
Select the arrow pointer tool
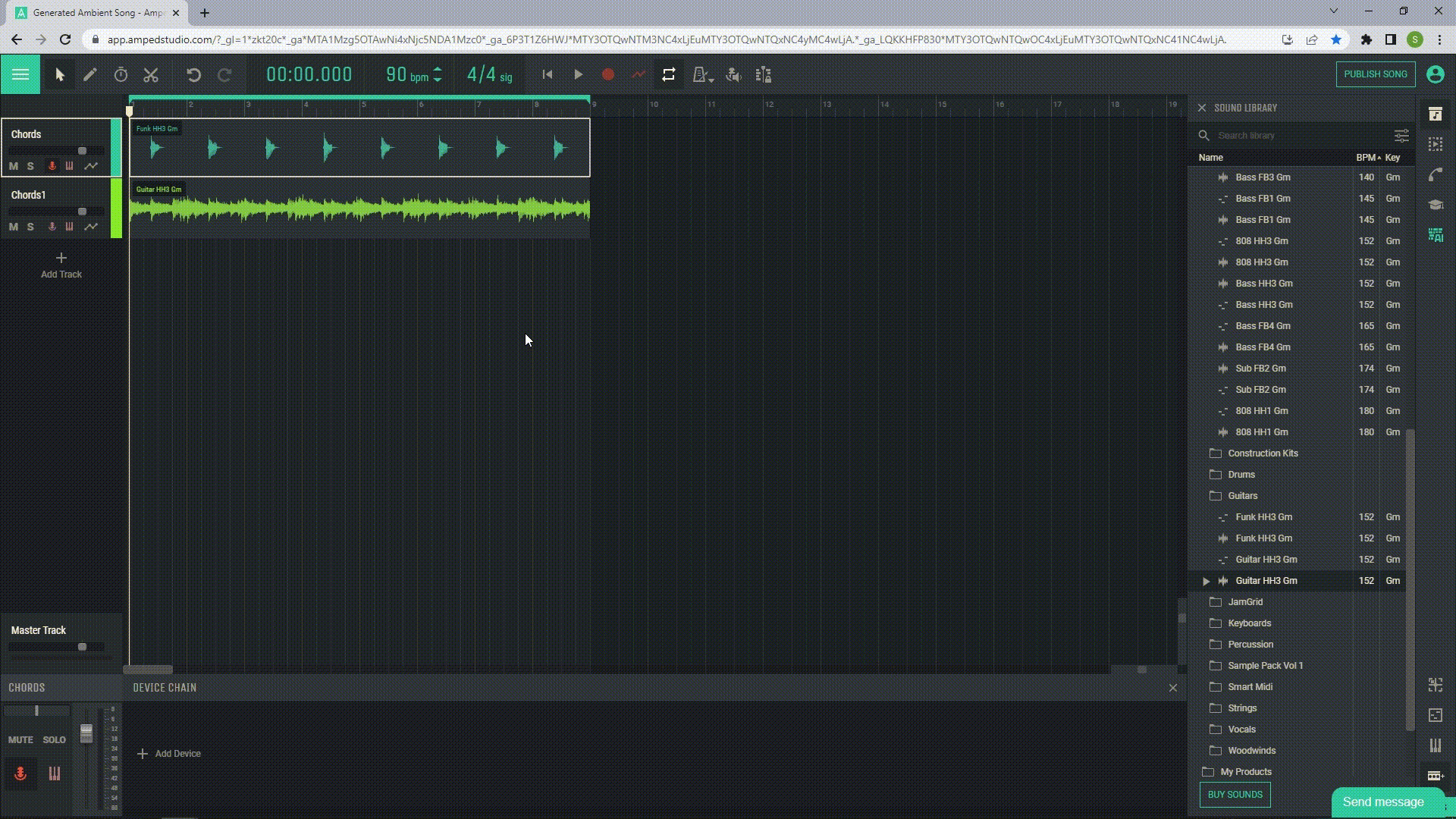pos(60,74)
